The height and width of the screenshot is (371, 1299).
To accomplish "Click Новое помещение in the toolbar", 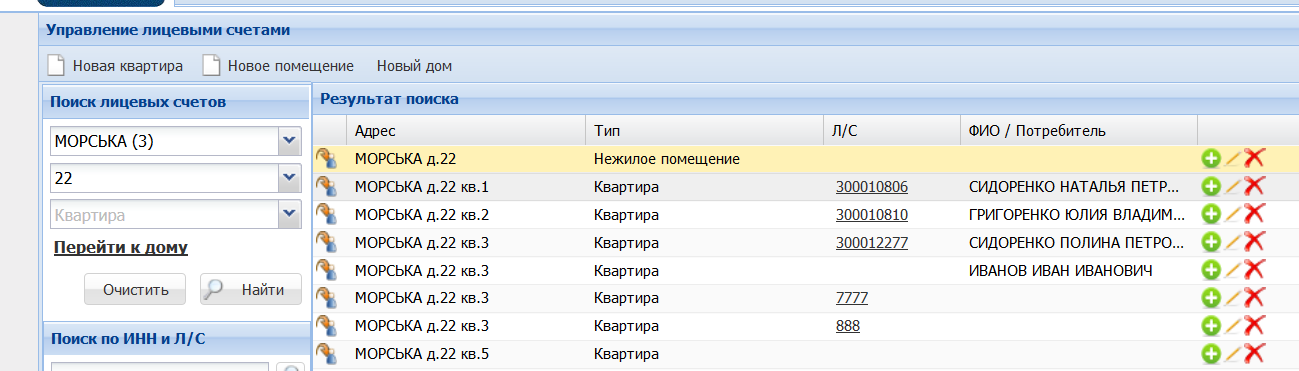I will pos(291,66).
